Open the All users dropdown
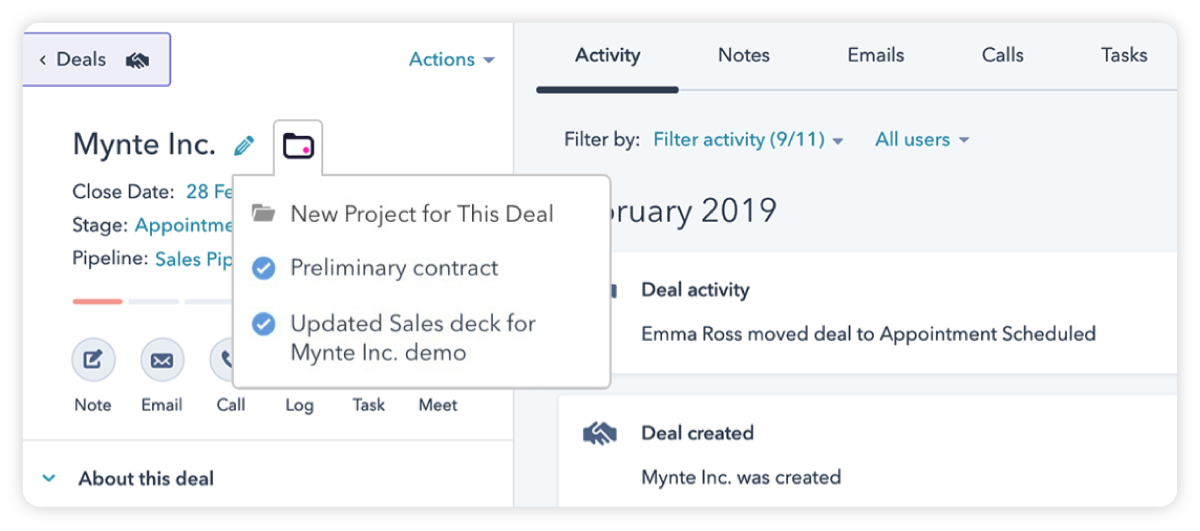The image size is (1200, 531). (x=922, y=140)
